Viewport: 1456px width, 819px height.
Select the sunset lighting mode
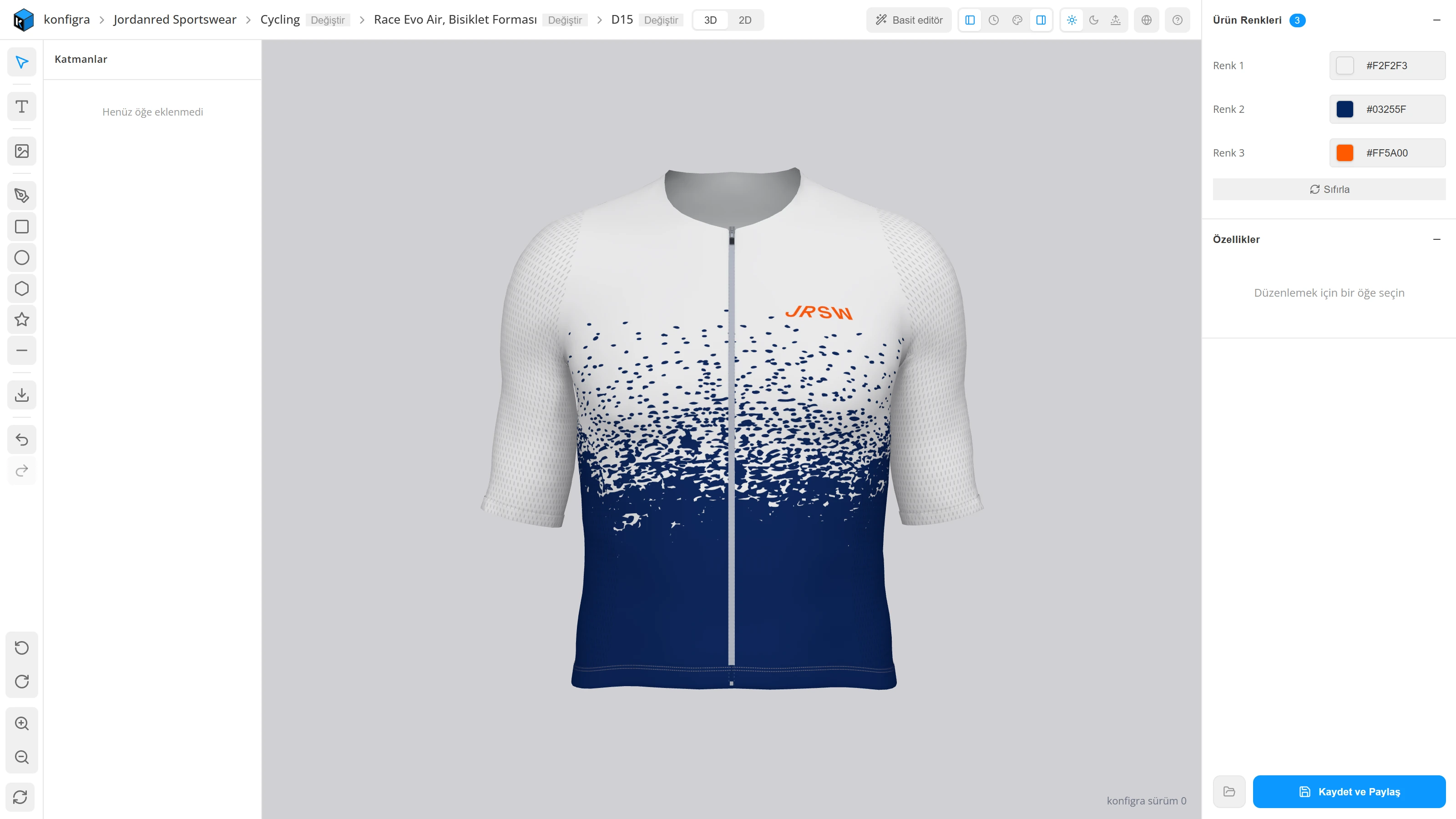[1116, 20]
